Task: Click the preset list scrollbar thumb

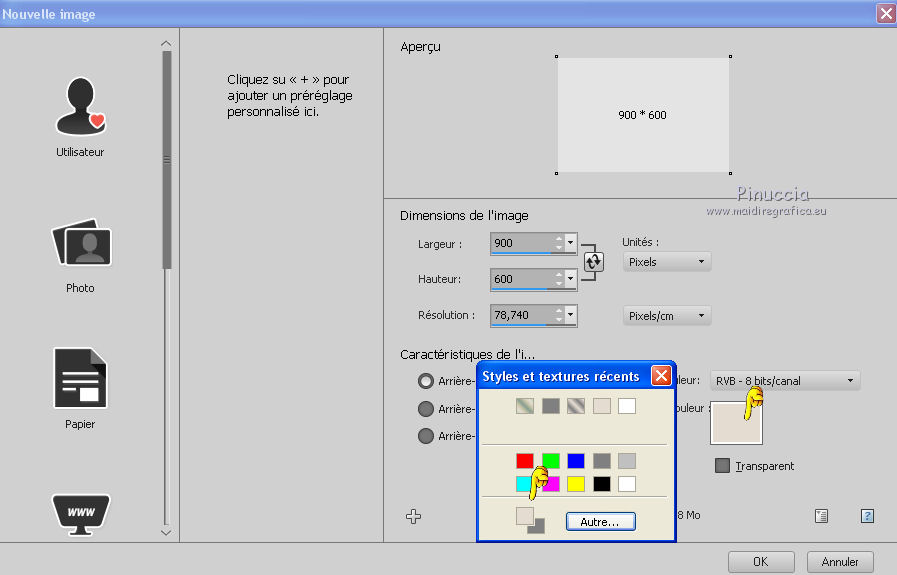Action: 166,160
